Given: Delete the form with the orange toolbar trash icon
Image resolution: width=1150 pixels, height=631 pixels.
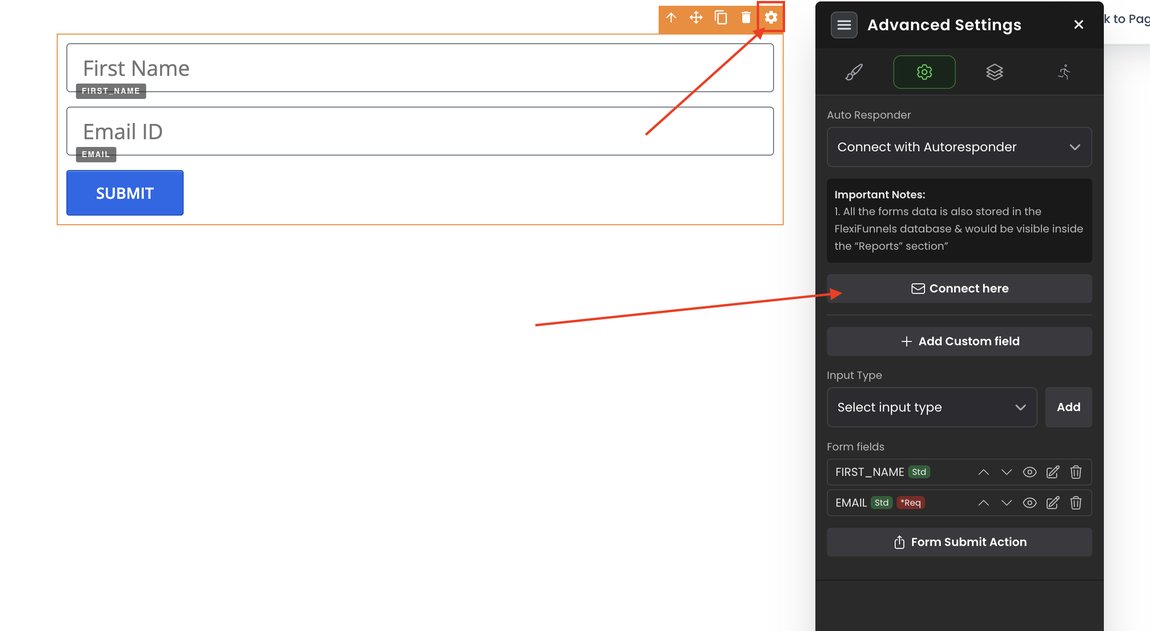Looking at the screenshot, I should tap(746, 18).
